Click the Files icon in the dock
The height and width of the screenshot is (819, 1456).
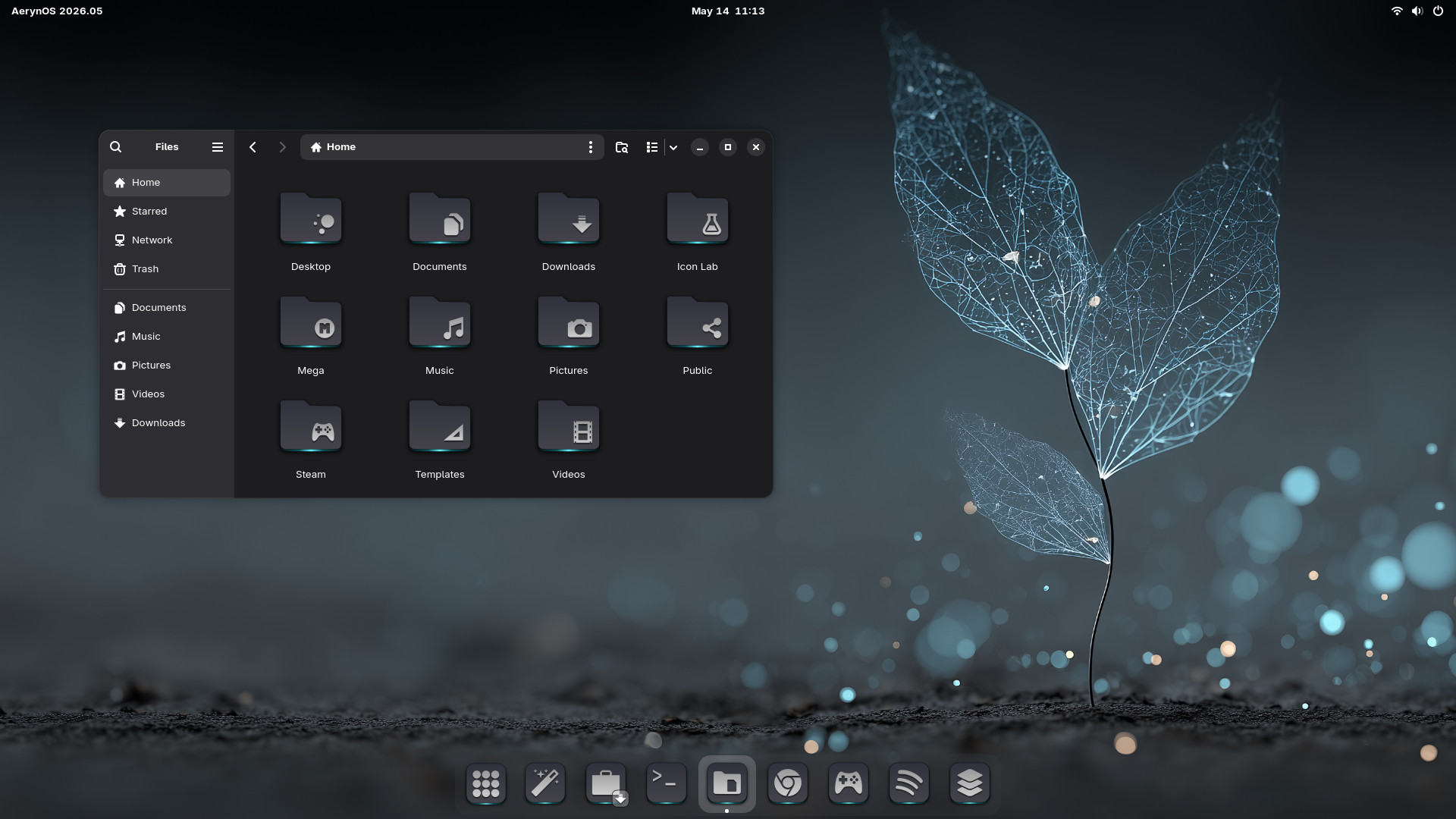[x=727, y=783]
